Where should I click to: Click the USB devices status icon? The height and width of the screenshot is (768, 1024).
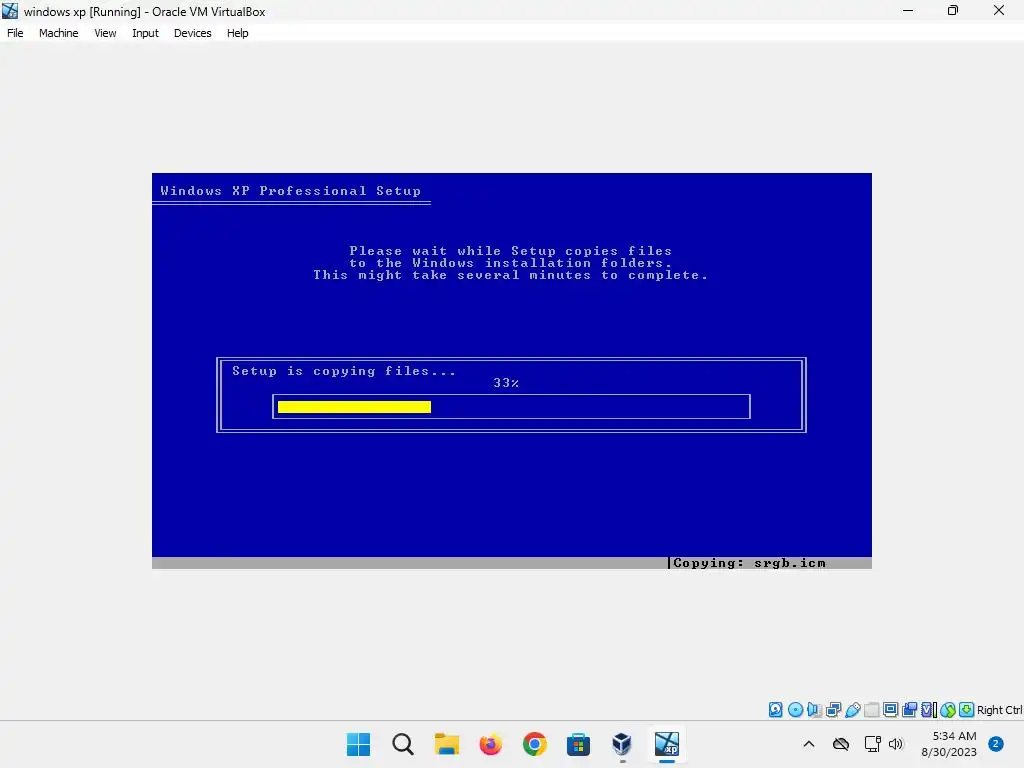point(853,710)
